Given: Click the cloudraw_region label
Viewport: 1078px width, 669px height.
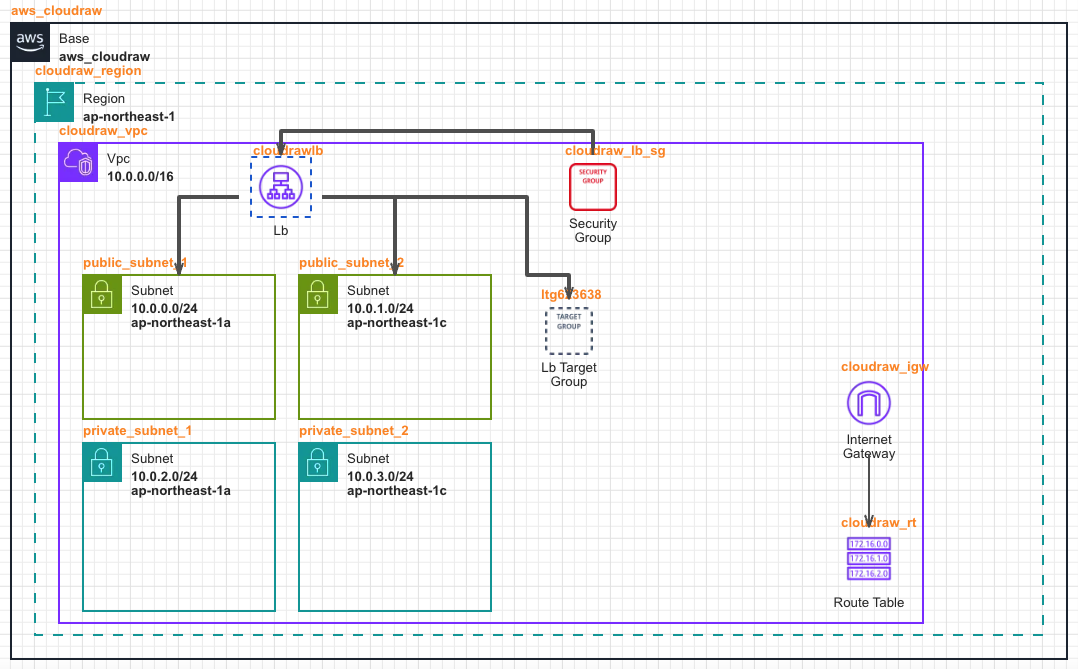Looking at the screenshot, I should pos(88,71).
